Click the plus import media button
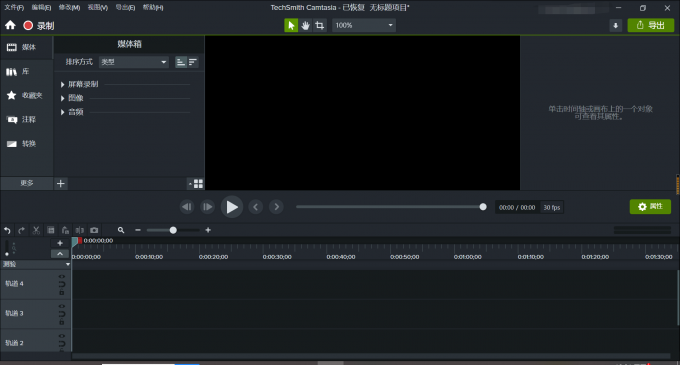The width and height of the screenshot is (680, 365). [61, 183]
